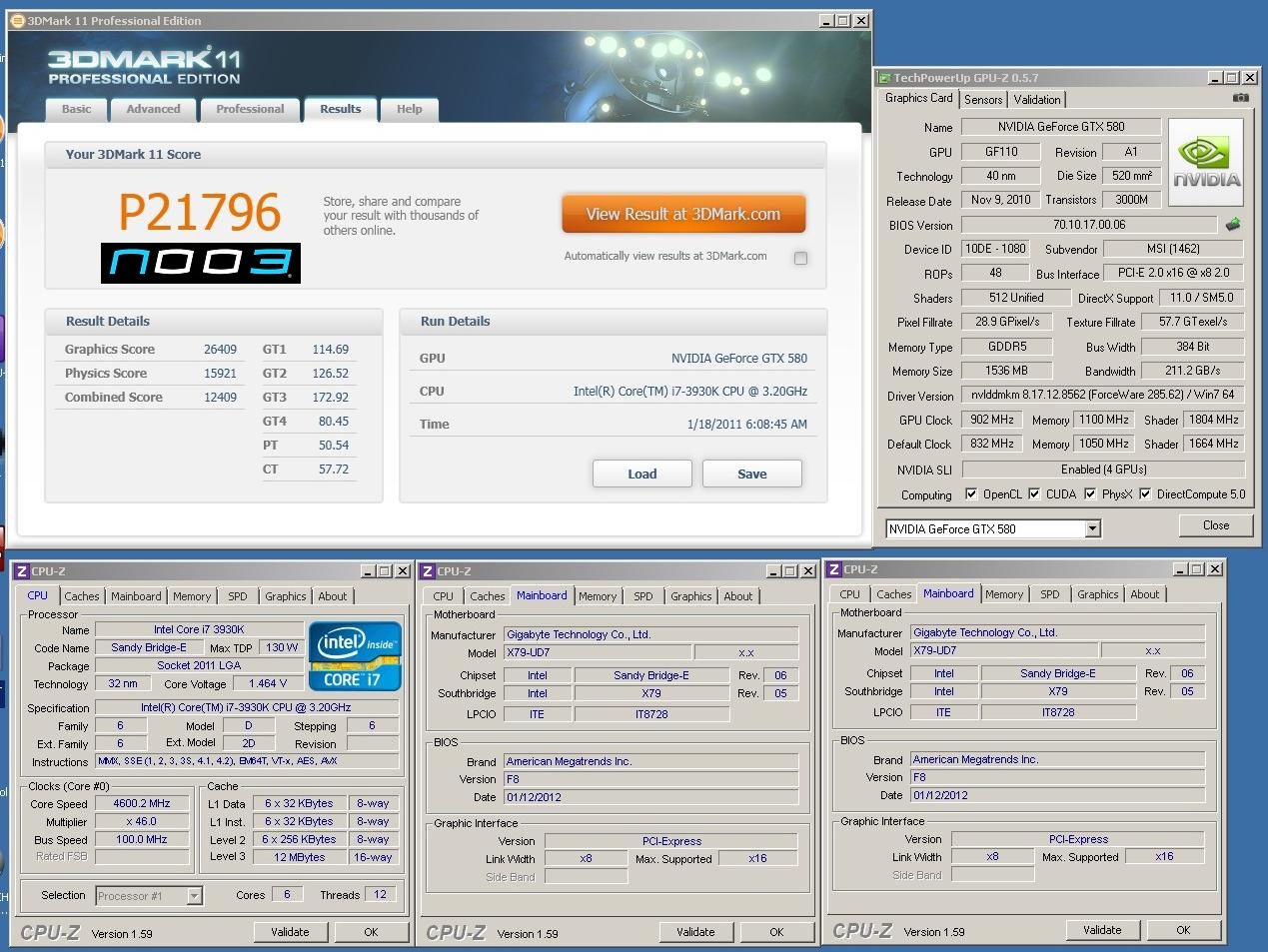Open the Advanced tab in 3DMark
The width and height of the screenshot is (1268, 952).
click(x=153, y=110)
